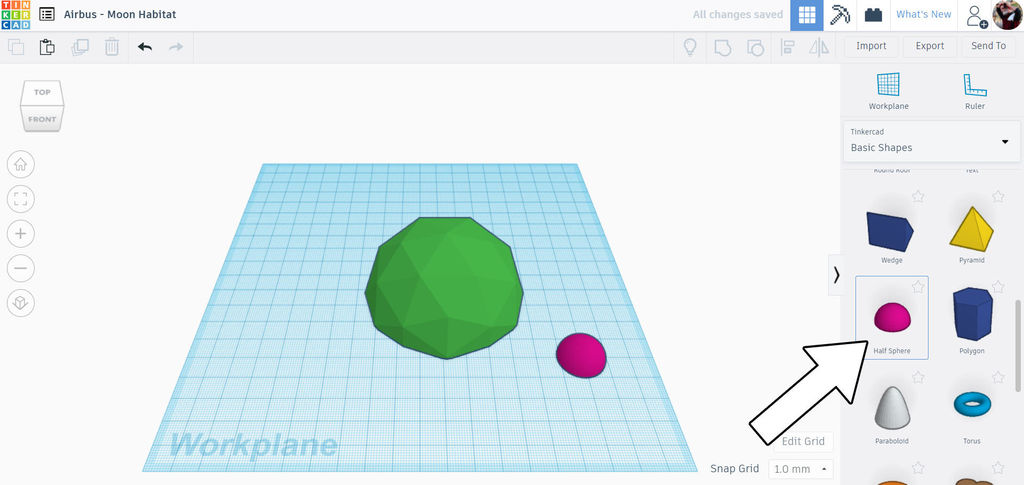Switch to Blocks pickaxe mode
The height and width of the screenshot is (485, 1024).
[x=840, y=15]
